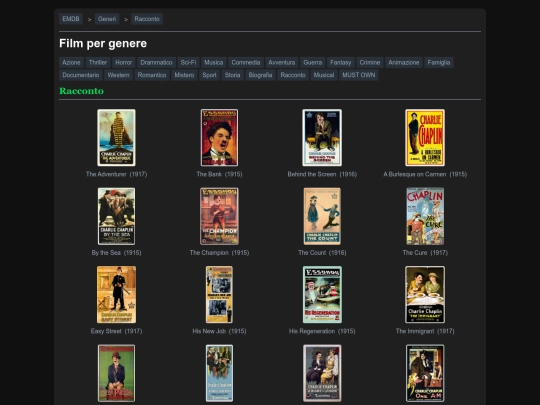Select the Horror genre tag

(124, 62)
